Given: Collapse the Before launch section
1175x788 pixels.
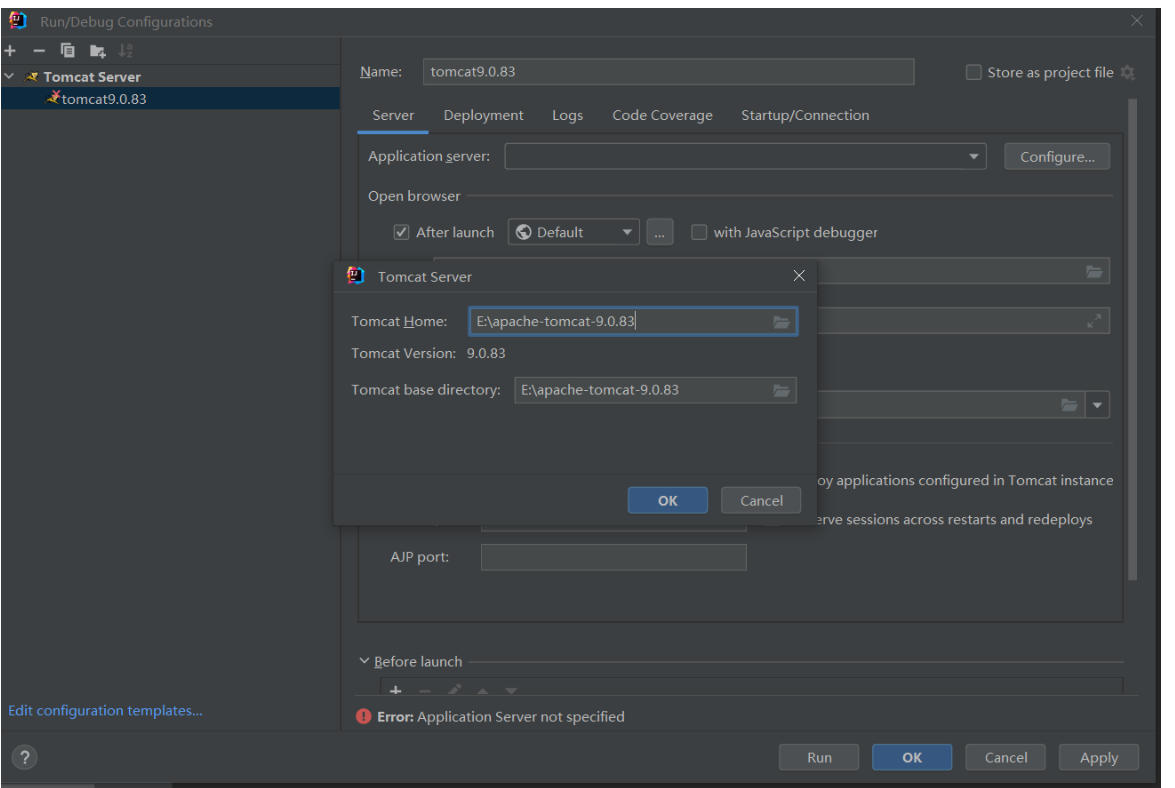Looking at the screenshot, I should pos(364,661).
